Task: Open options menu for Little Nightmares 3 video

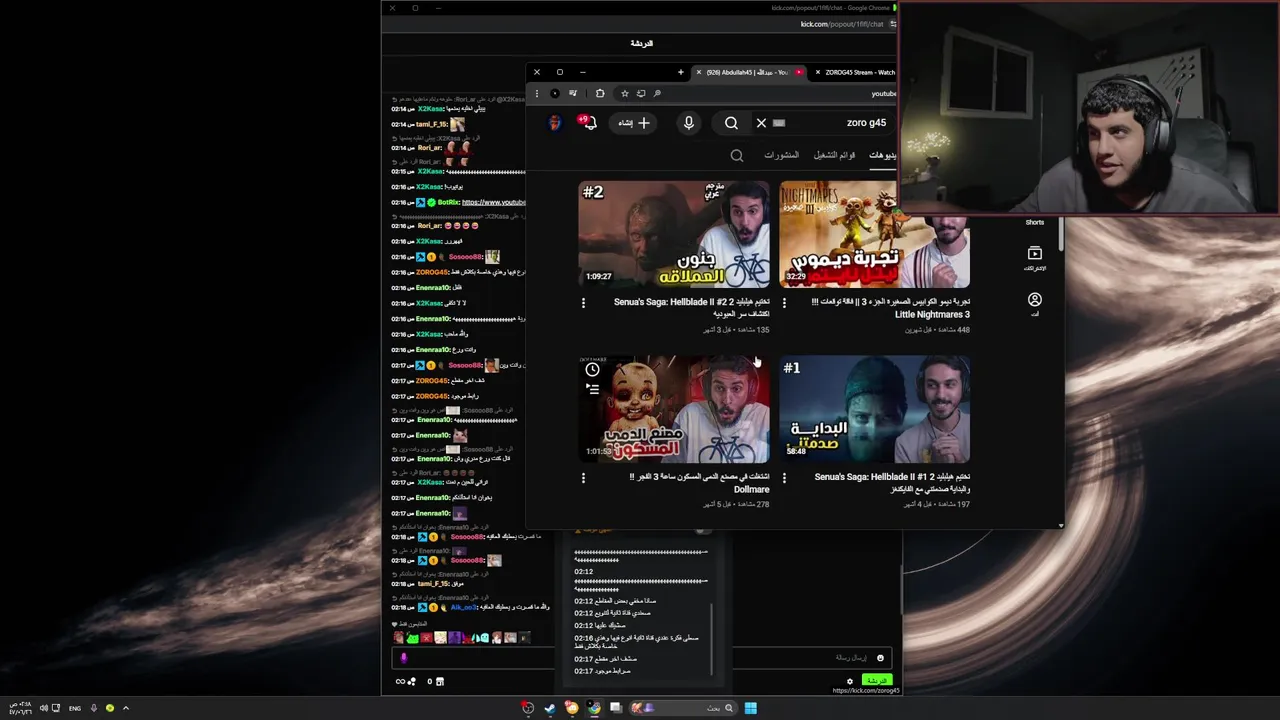Action: [784, 303]
